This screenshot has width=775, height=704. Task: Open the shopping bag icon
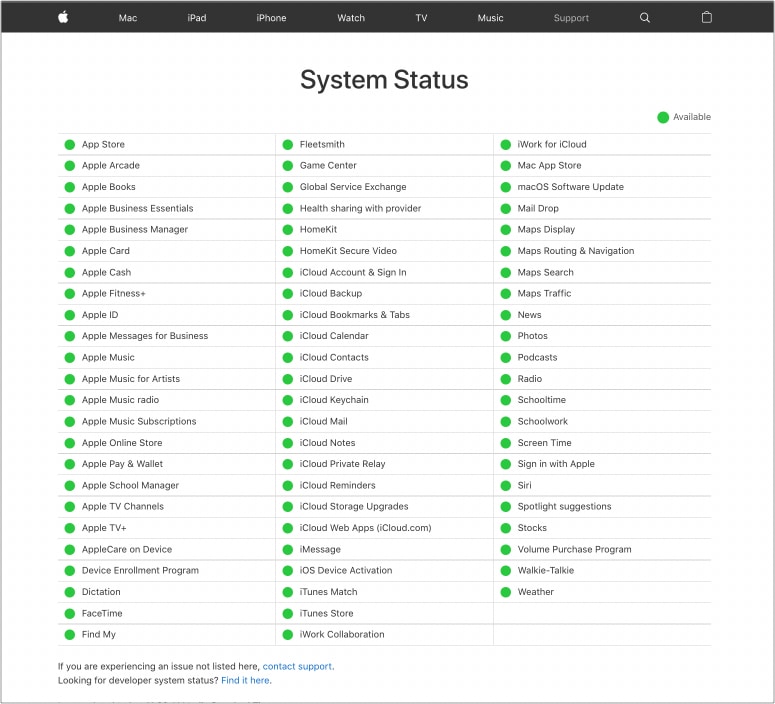click(x=707, y=17)
